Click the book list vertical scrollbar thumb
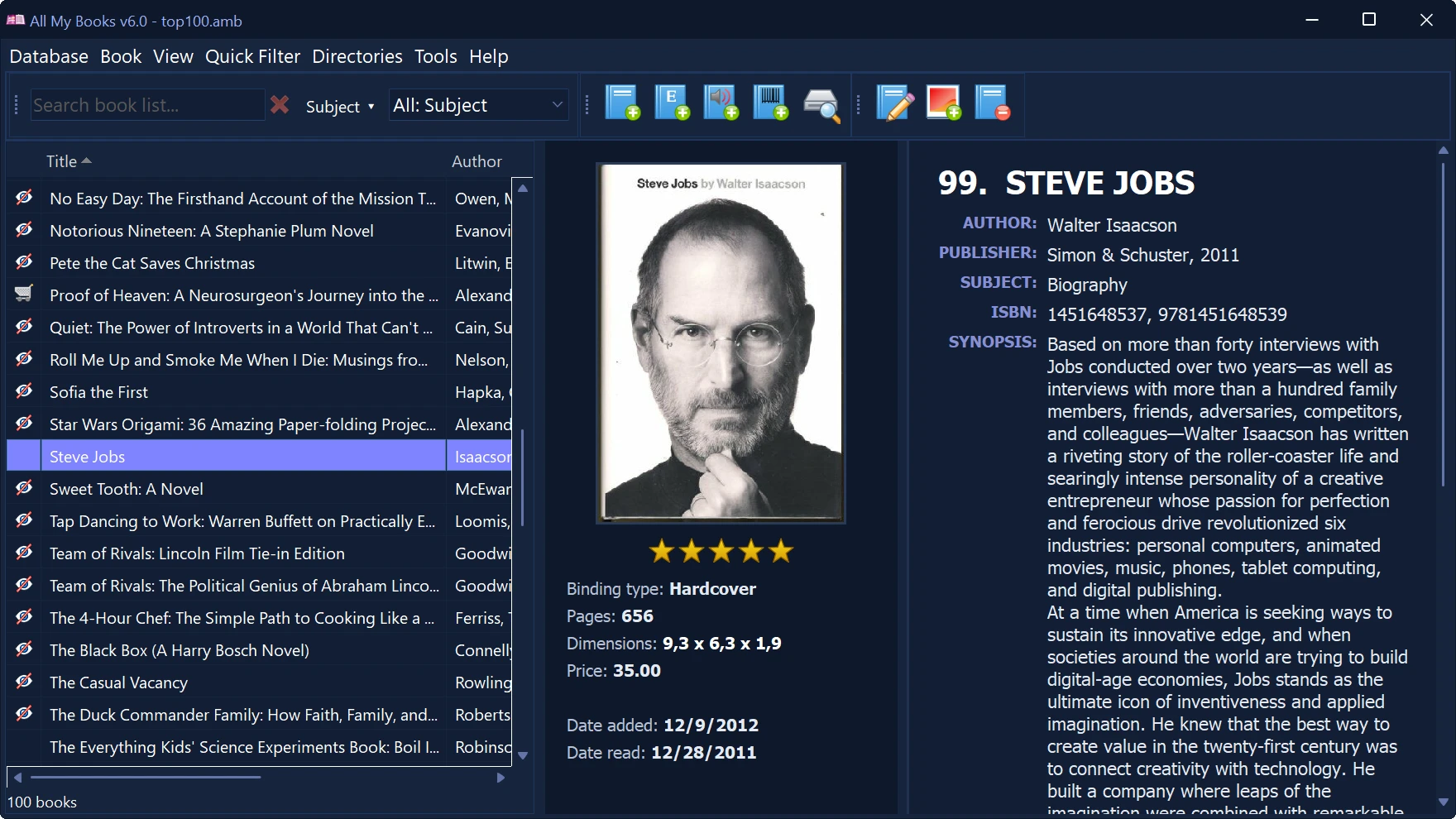The image size is (1456, 819). tap(522, 477)
